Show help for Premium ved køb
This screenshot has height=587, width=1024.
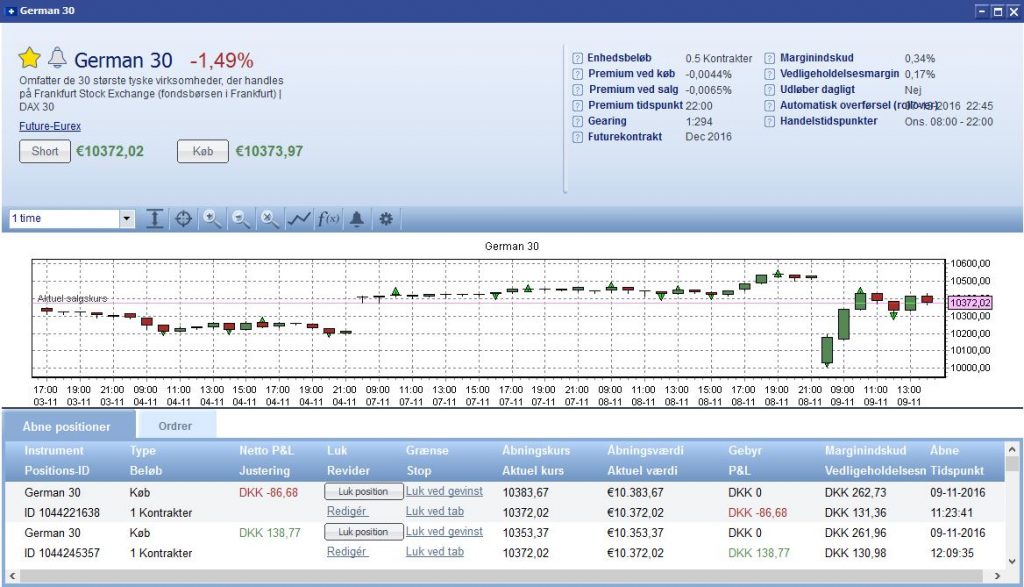pos(577,74)
